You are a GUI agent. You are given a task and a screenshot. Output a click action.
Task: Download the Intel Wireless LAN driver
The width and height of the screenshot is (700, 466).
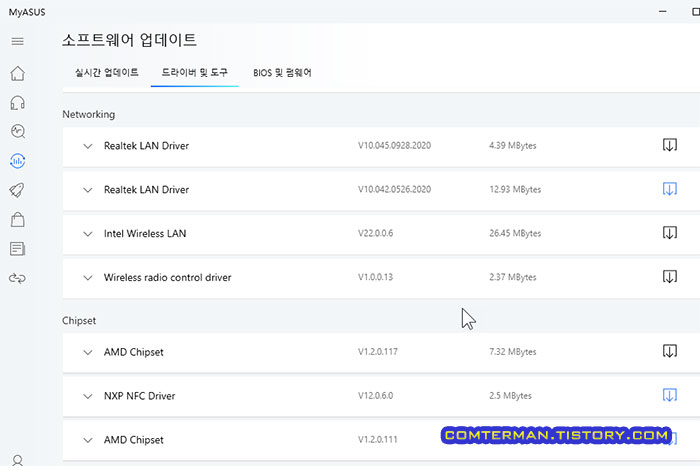point(670,233)
